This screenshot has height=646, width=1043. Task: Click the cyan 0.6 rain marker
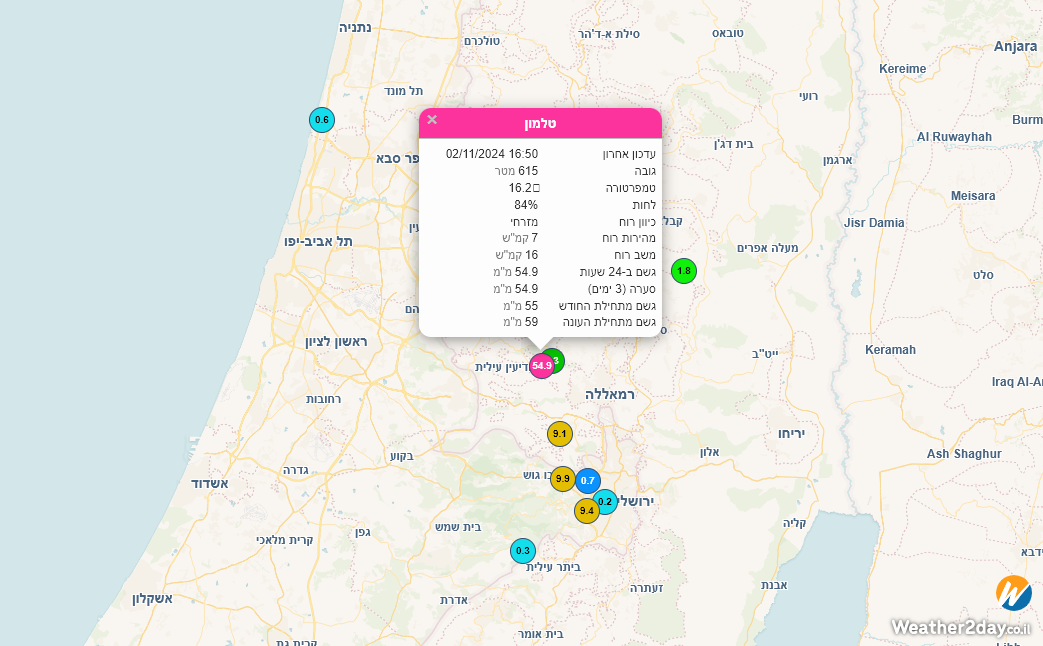(x=322, y=120)
